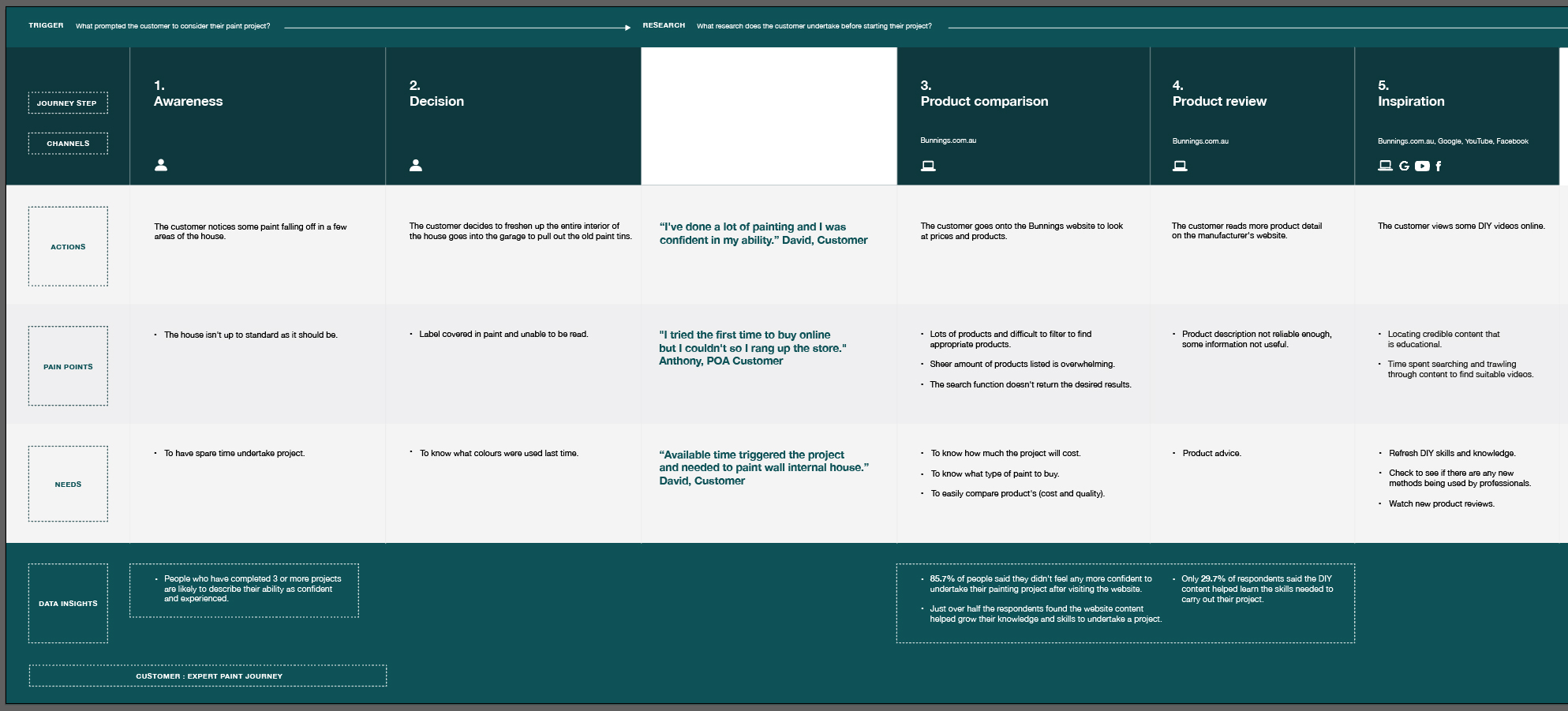Click Anthony's "I tried the first time" quote
The height and width of the screenshot is (711, 1568).
(753, 347)
